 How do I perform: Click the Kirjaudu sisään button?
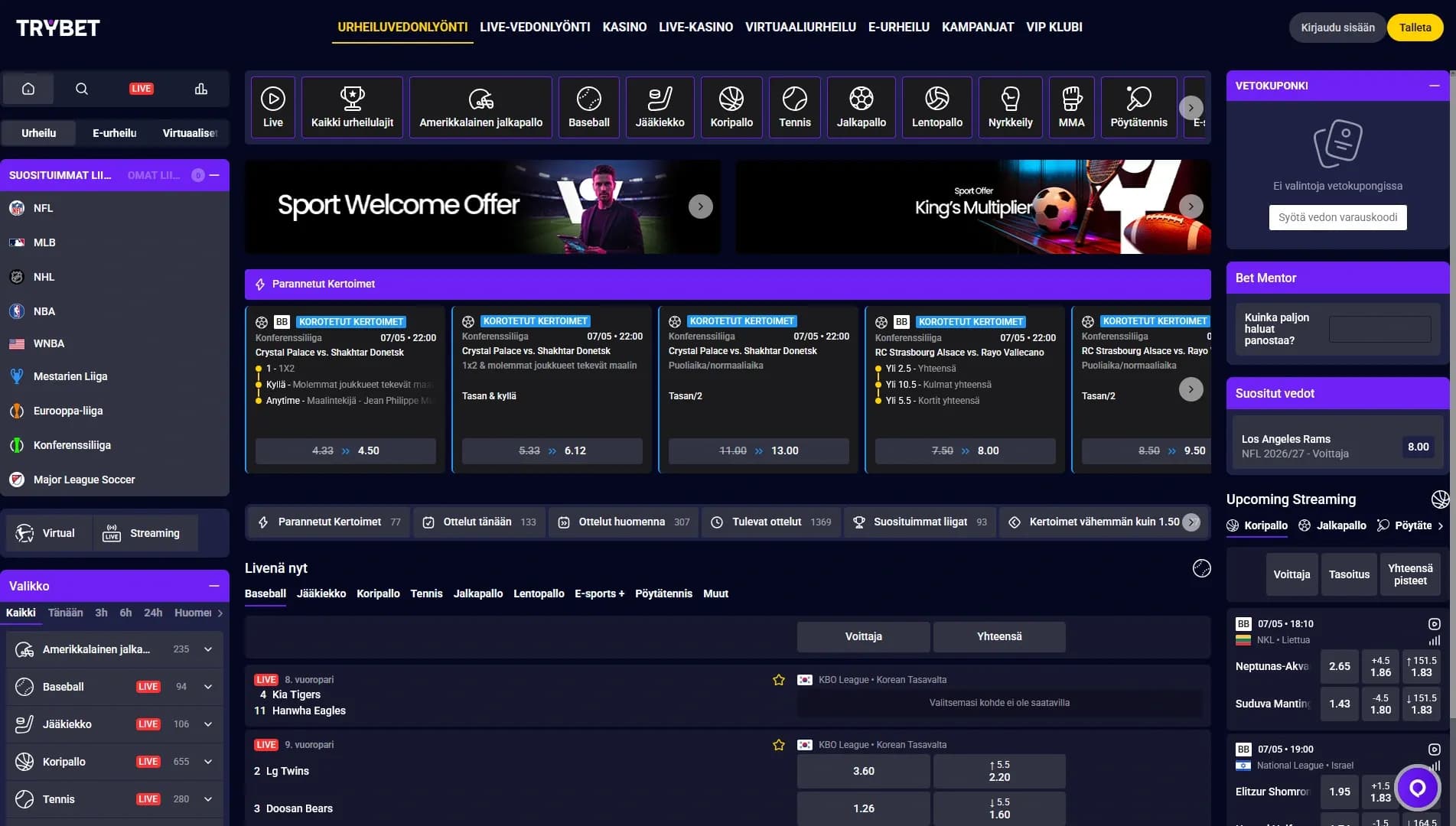coord(1337,28)
